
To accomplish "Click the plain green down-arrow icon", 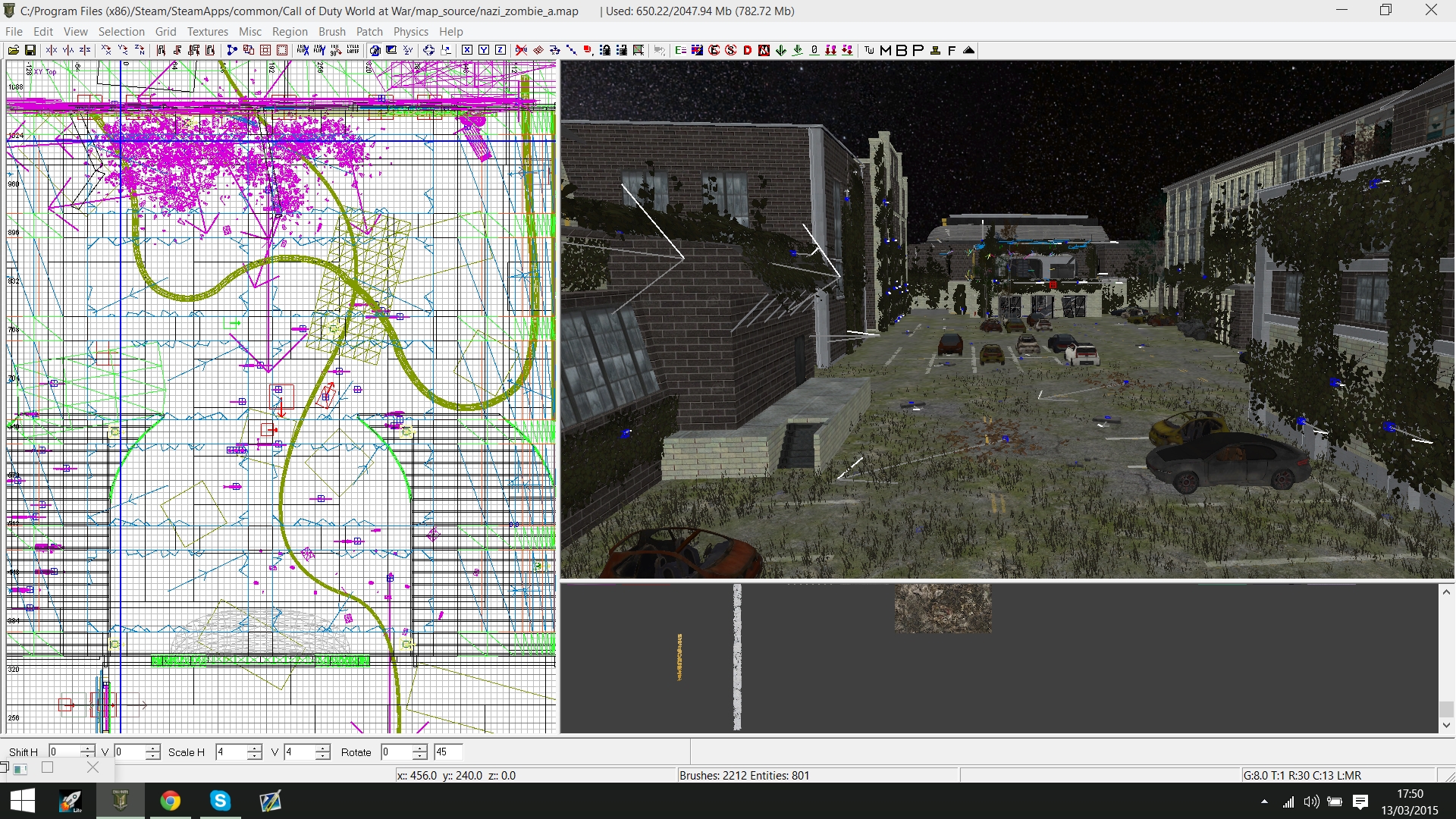I will click(x=781, y=50).
